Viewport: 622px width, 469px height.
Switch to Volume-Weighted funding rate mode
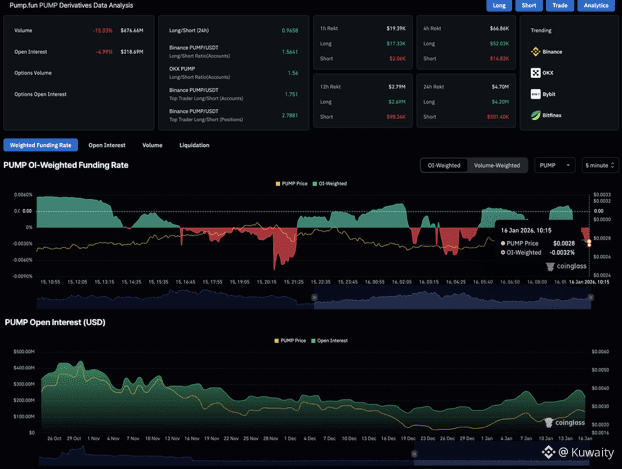tap(497, 165)
